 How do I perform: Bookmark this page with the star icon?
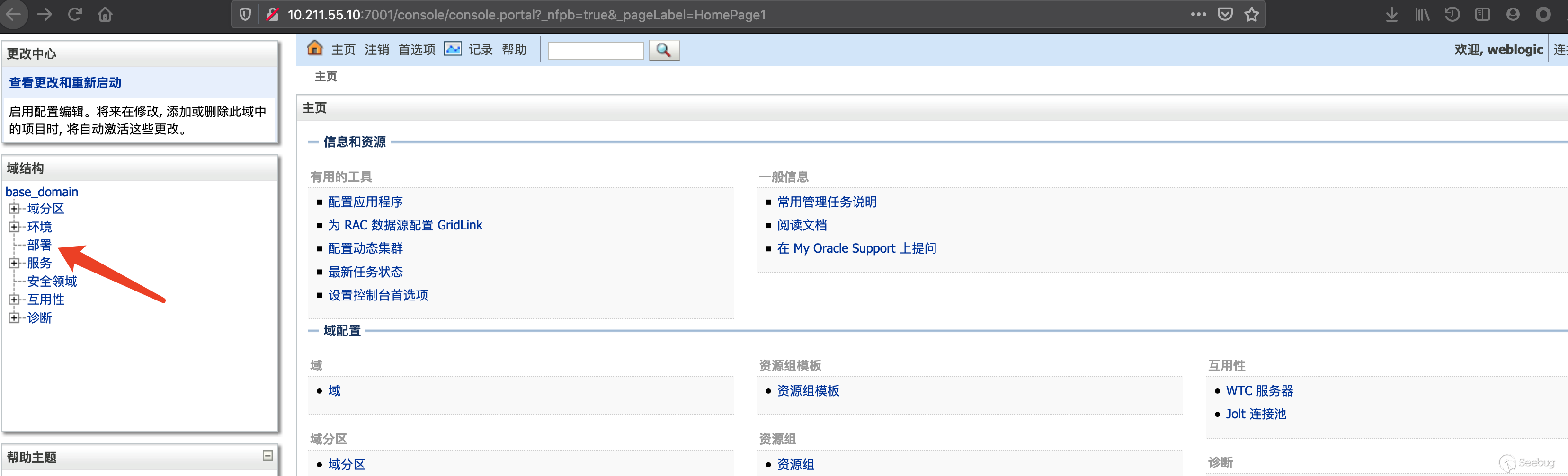point(1251,14)
